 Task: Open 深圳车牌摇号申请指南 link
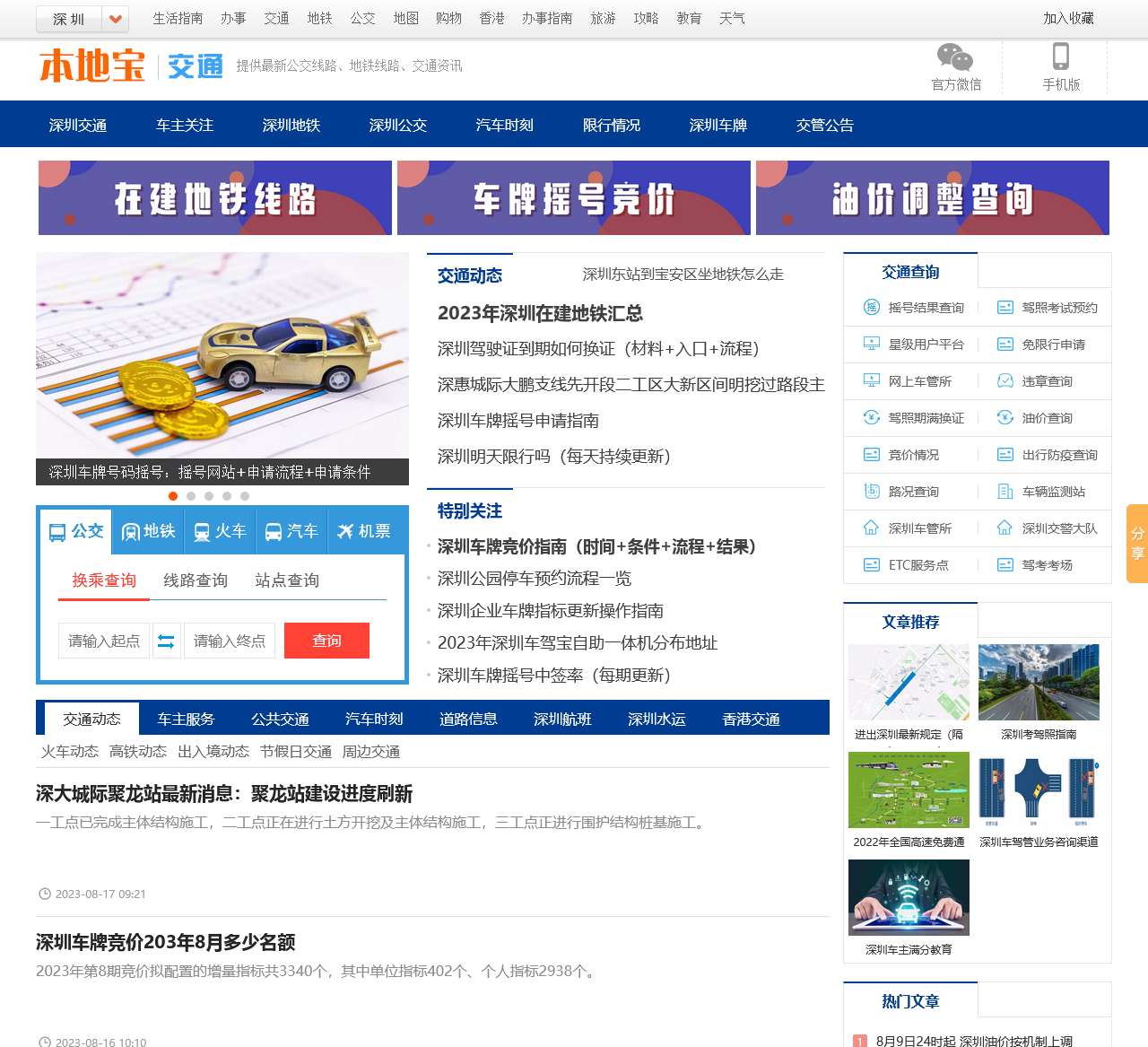pos(518,421)
